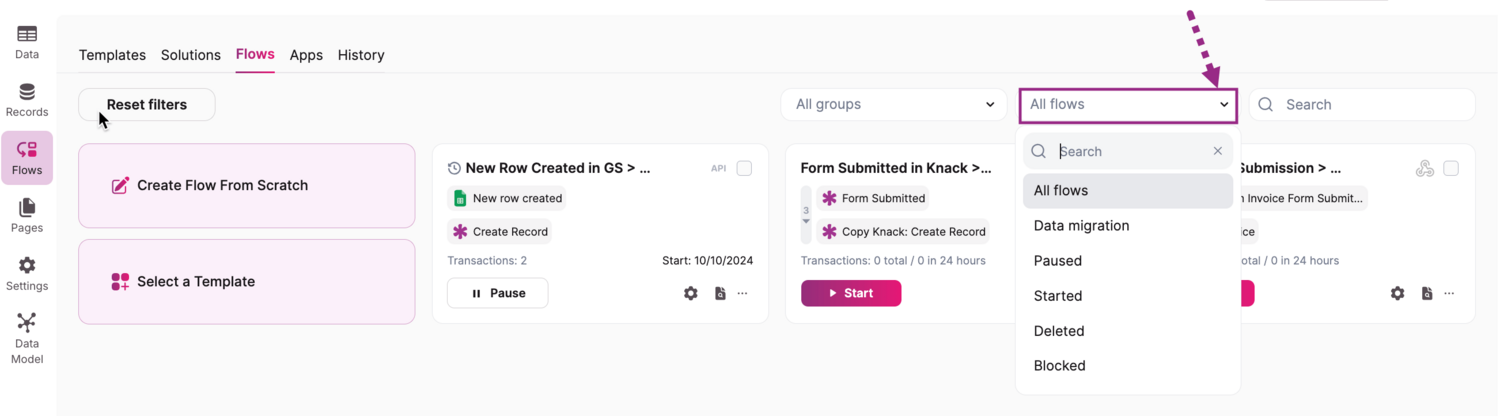The width and height of the screenshot is (1500, 416).
Task: Click the main flows Search field
Action: pos(1372,104)
